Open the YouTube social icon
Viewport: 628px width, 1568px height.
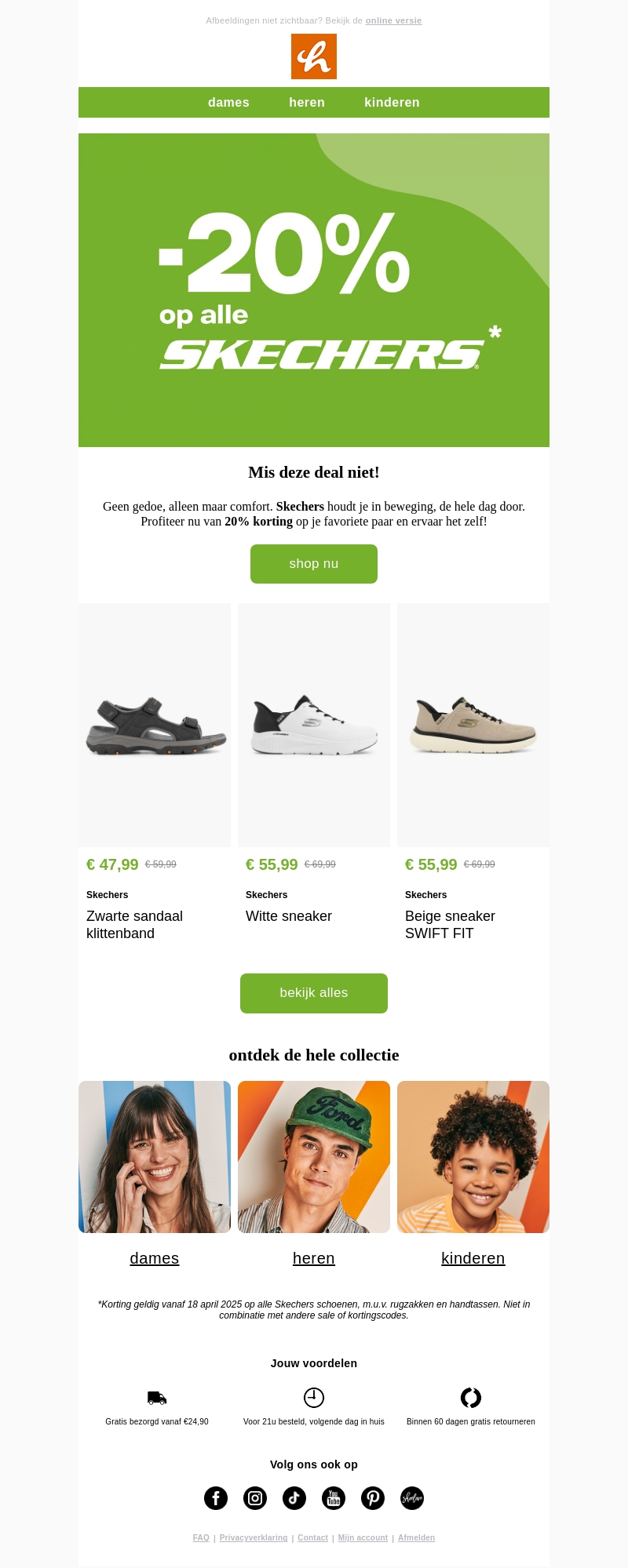point(334,1498)
